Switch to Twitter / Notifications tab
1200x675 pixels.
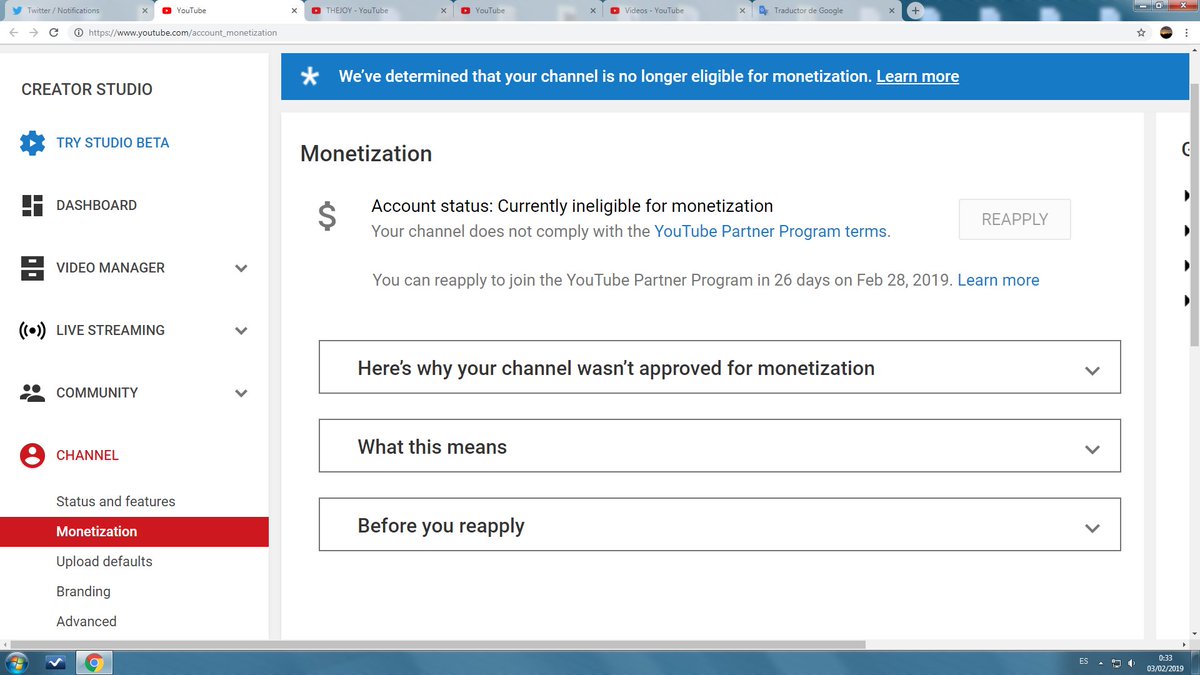[77, 10]
